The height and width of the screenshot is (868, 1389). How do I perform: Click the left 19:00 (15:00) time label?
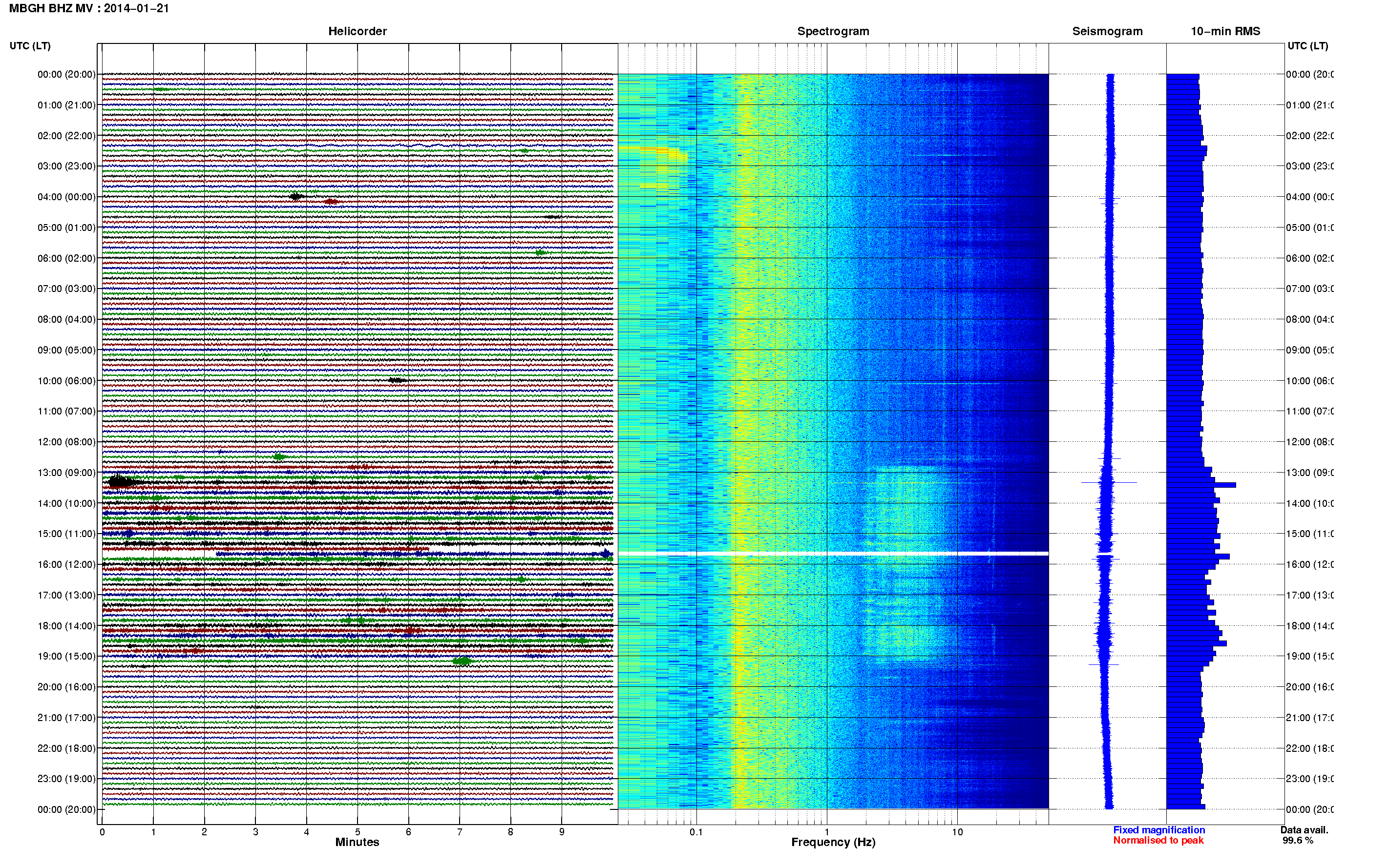pos(66,656)
